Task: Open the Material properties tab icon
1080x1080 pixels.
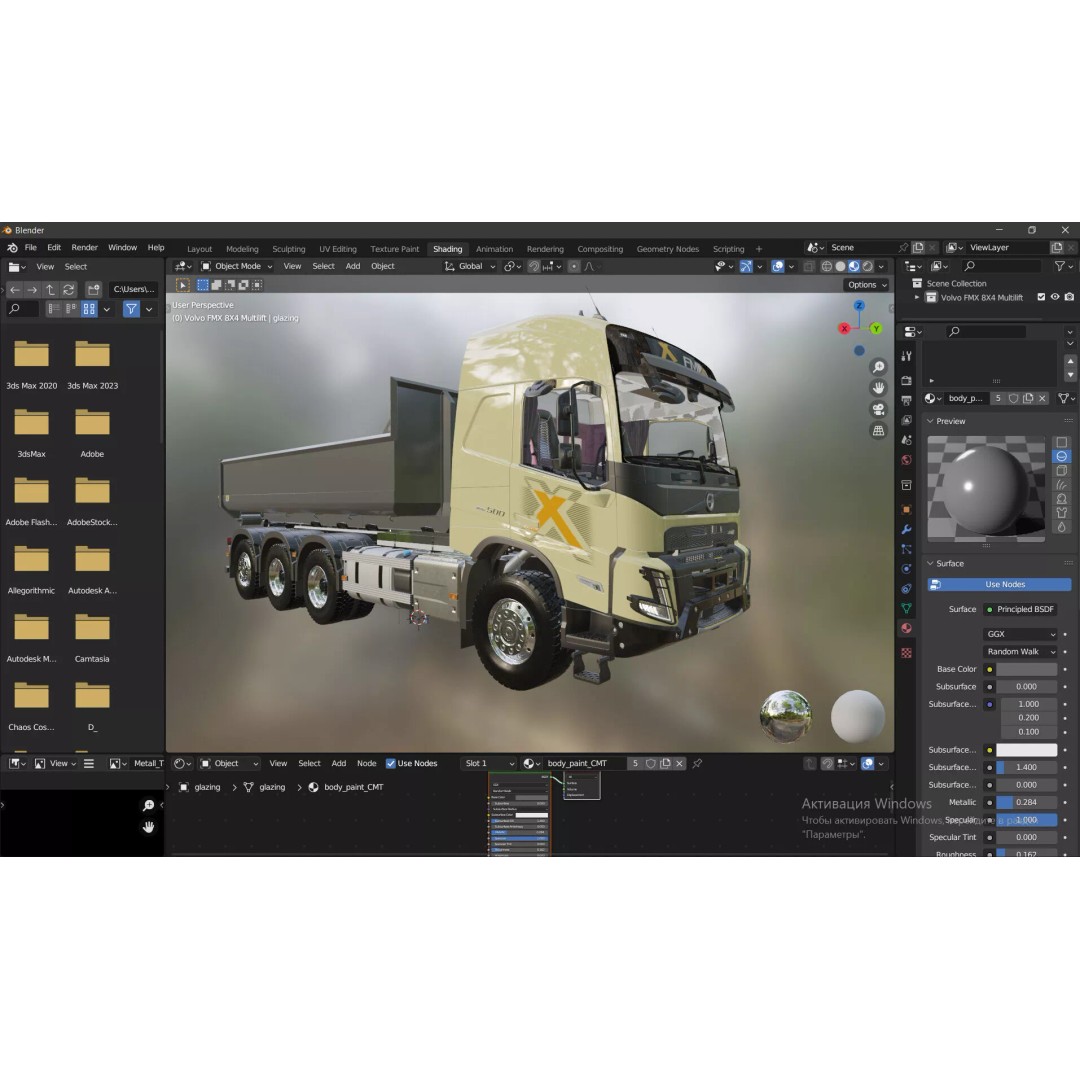Action: pyautogui.click(x=906, y=628)
